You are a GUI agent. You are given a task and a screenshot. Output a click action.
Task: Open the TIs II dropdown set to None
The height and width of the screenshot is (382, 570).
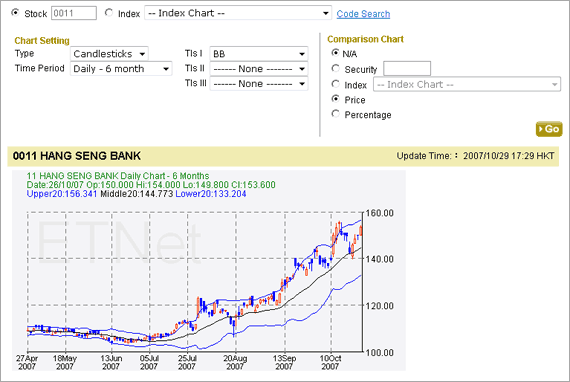(259, 69)
